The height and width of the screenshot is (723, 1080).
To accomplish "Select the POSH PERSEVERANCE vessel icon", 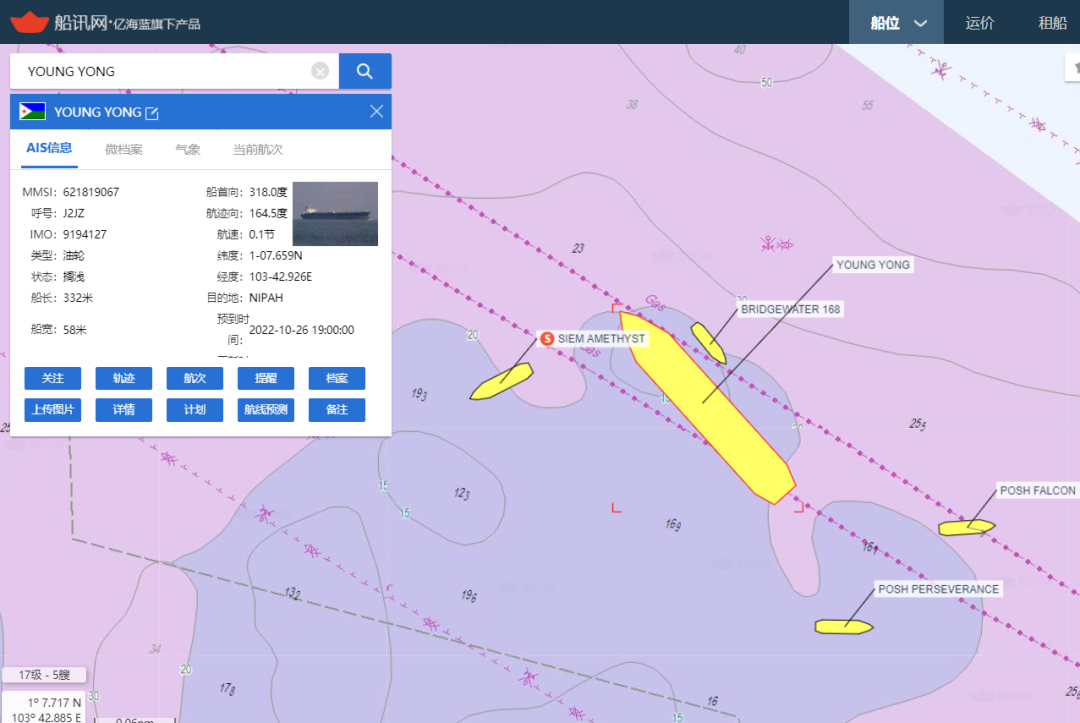I will click(843, 627).
